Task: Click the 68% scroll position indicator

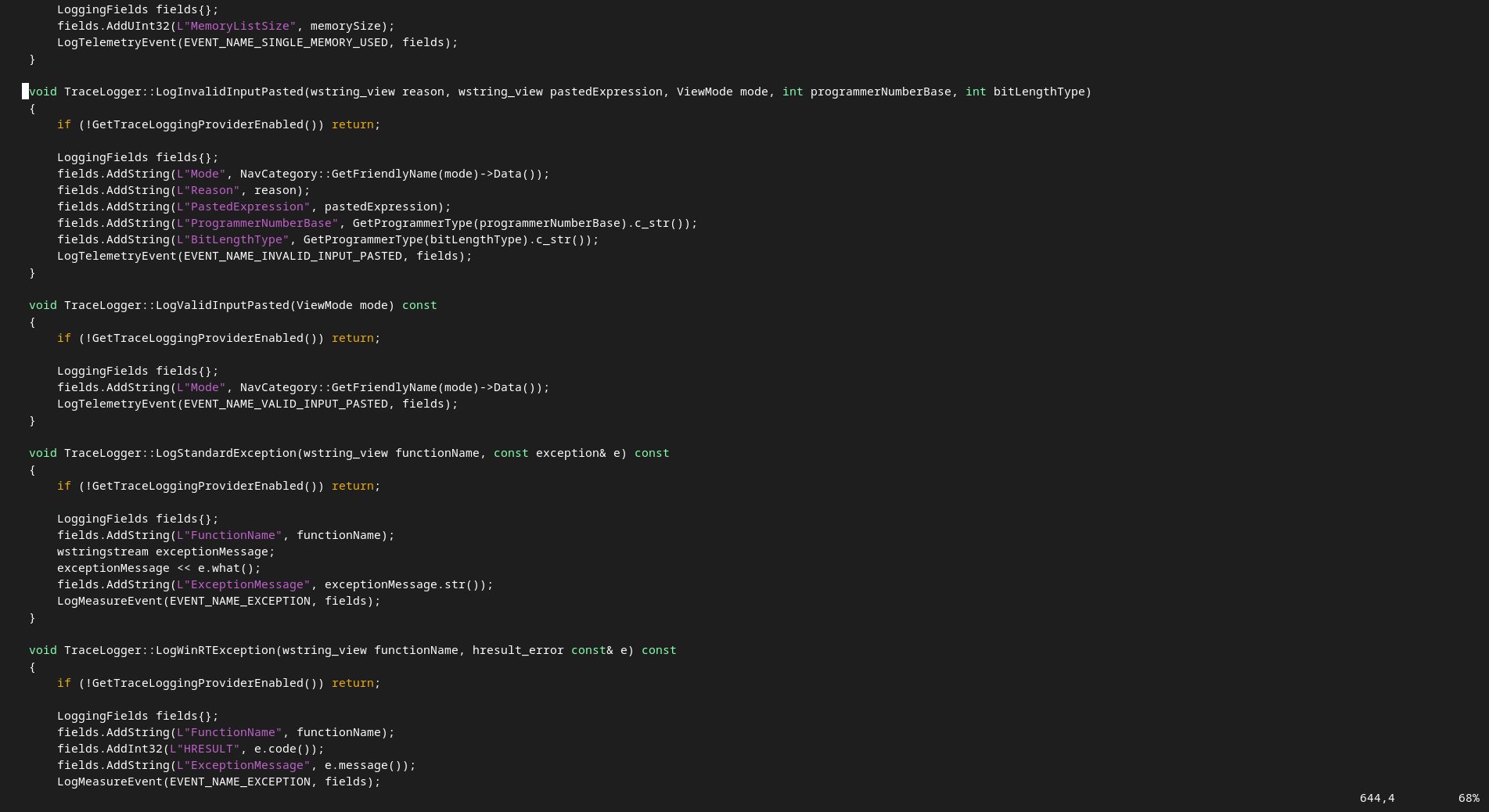Action: [1469, 798]
